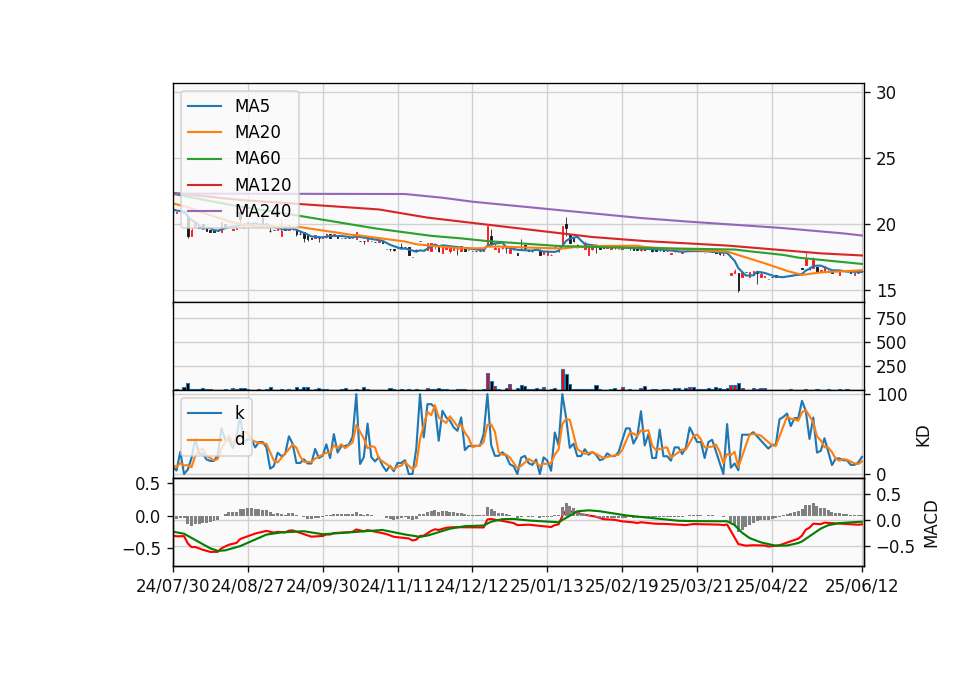Click the volume axis value 500
The width and height of the screenshot is (960, 690).
(891, 343)
